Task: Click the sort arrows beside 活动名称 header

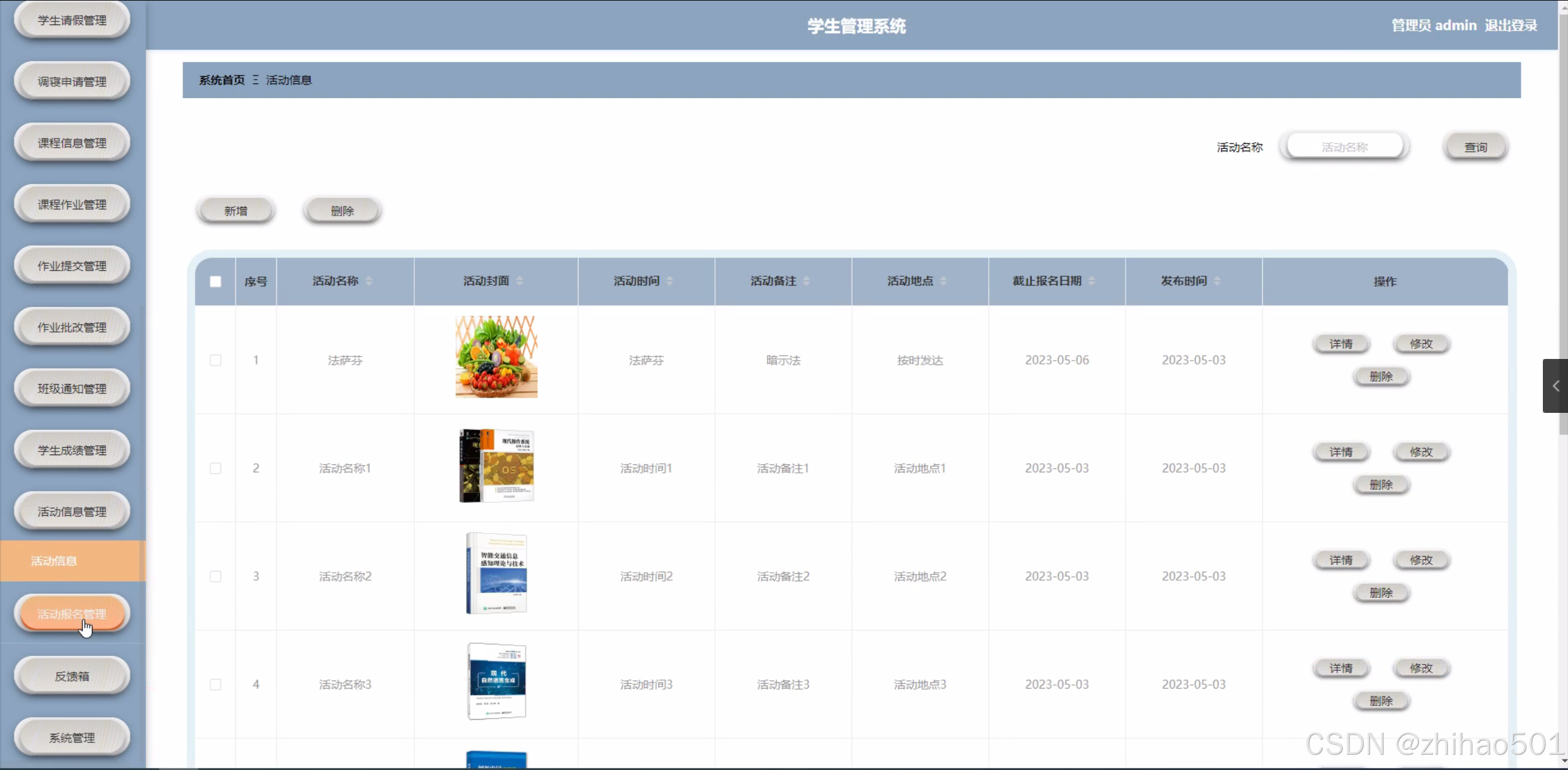Action: tap(369, 281)
